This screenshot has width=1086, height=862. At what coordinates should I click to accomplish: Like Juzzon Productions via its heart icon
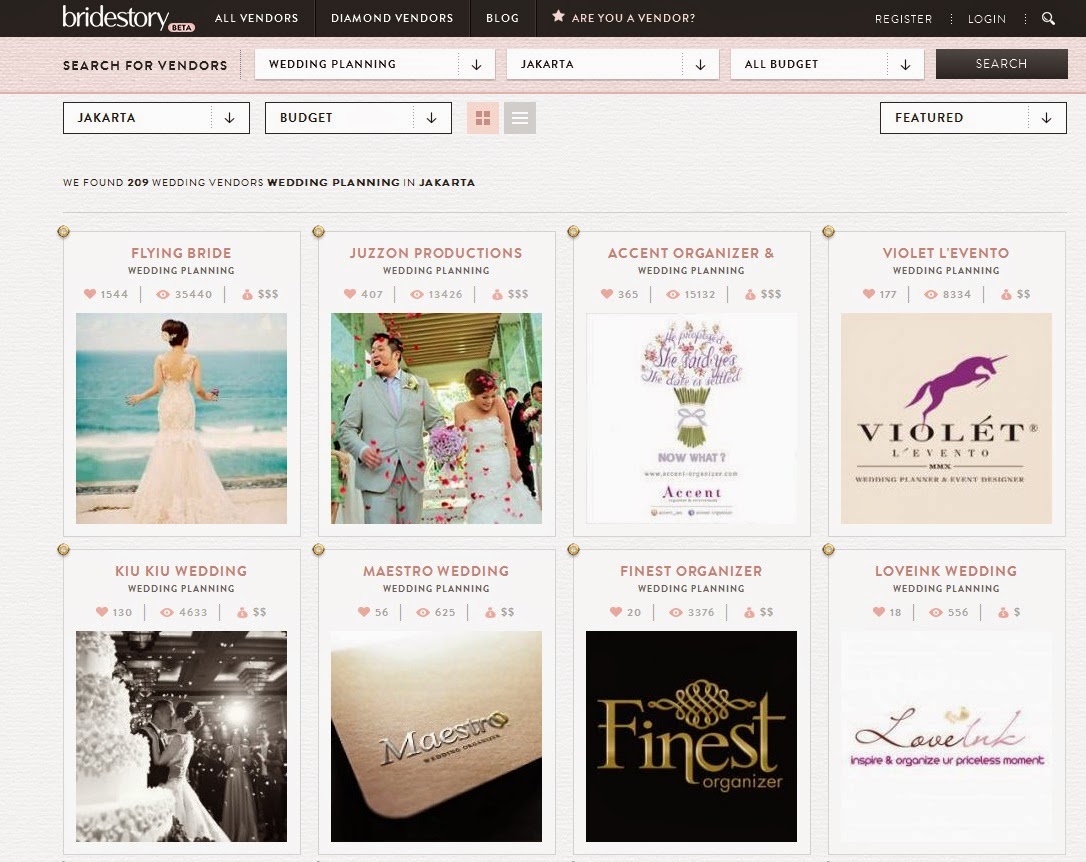point(350,294)
